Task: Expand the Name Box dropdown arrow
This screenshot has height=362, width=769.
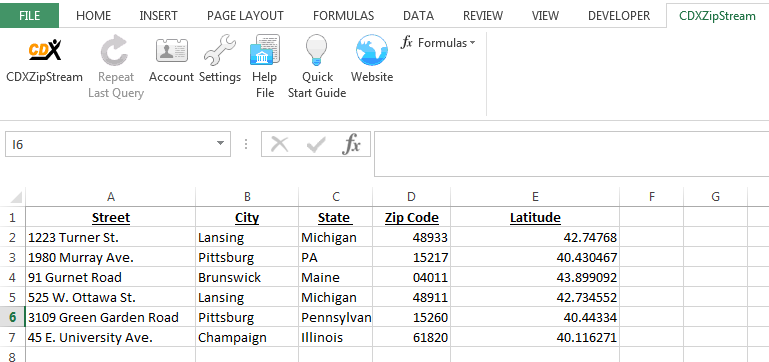Action: (220, 144)
